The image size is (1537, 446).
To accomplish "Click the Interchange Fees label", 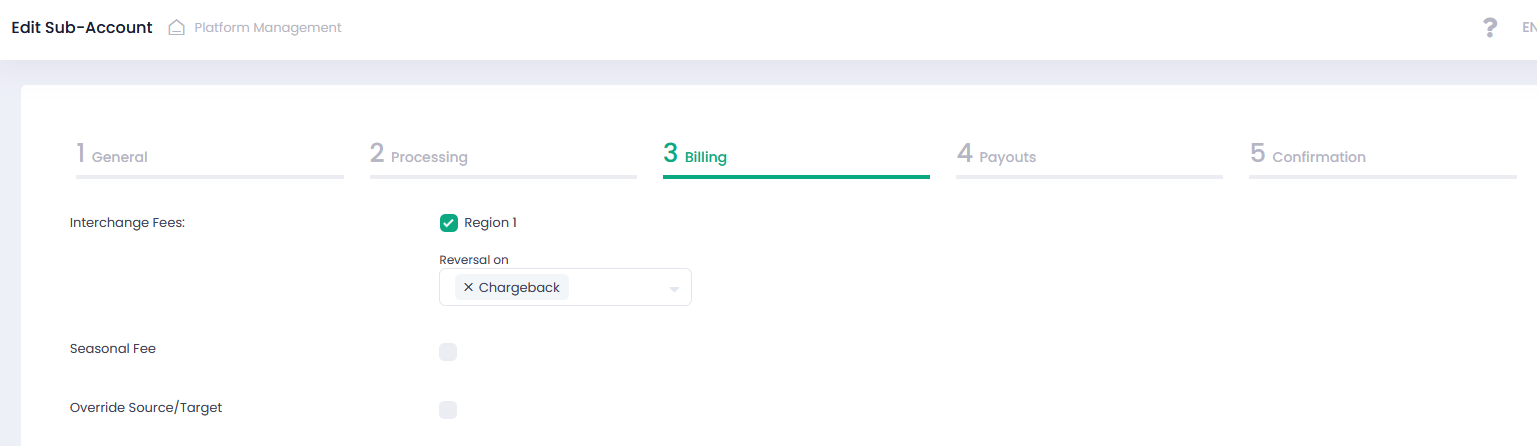I will tap(128, 223).
